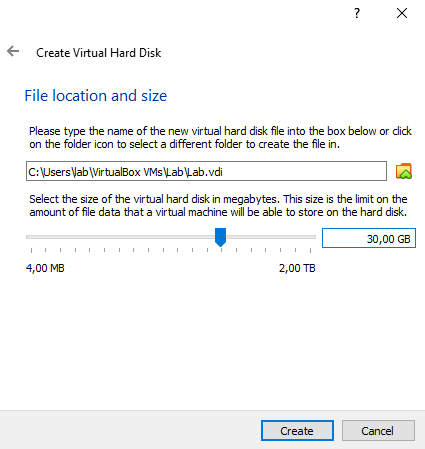The image size is (425, 449).
Task: Click the folder icon to choose a different folder
Action: tap(404, 171)
